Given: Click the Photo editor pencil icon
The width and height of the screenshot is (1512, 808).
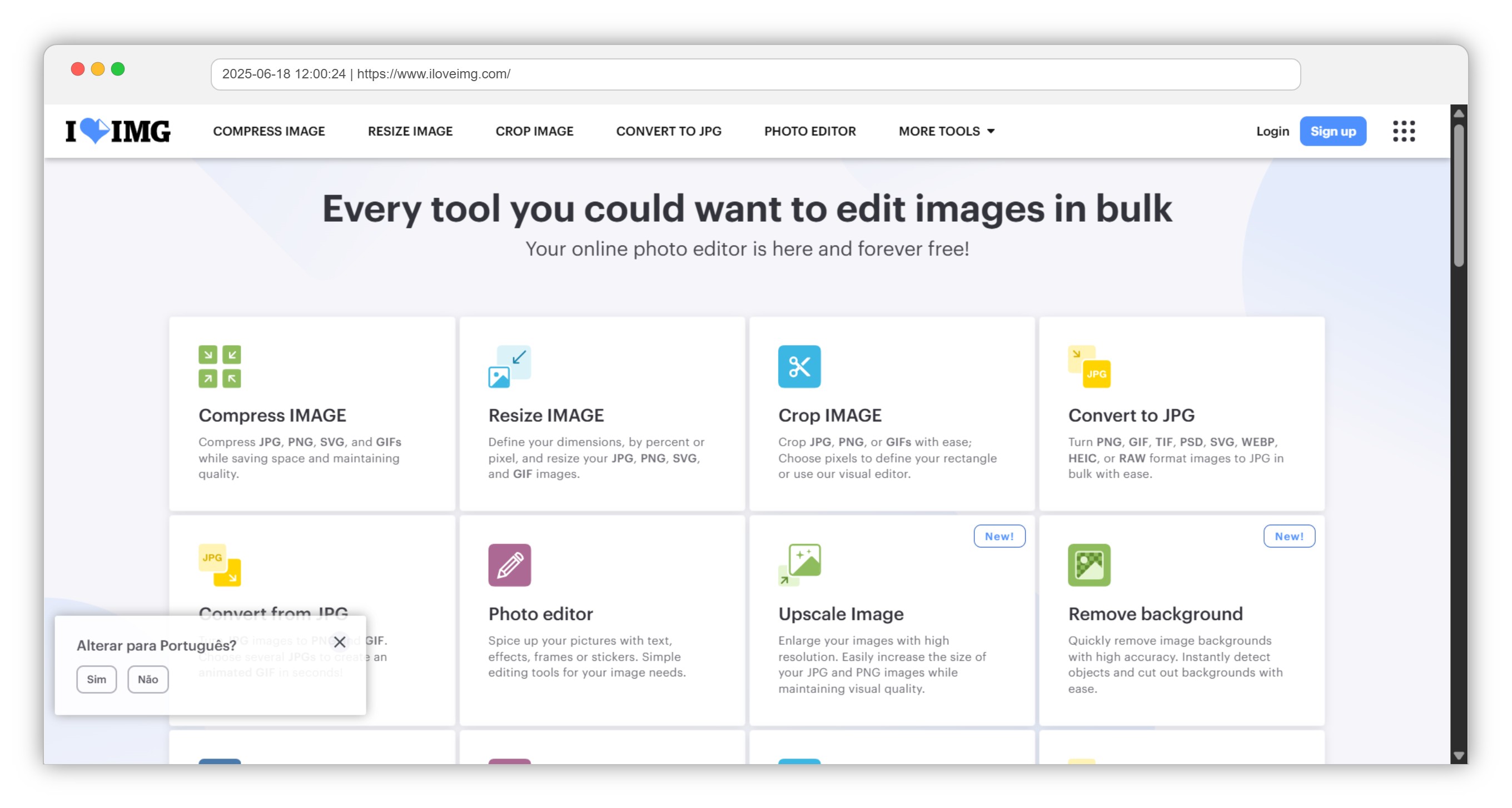Looking at the screenshot, I should pyautogui.click(x=509, y=565).
